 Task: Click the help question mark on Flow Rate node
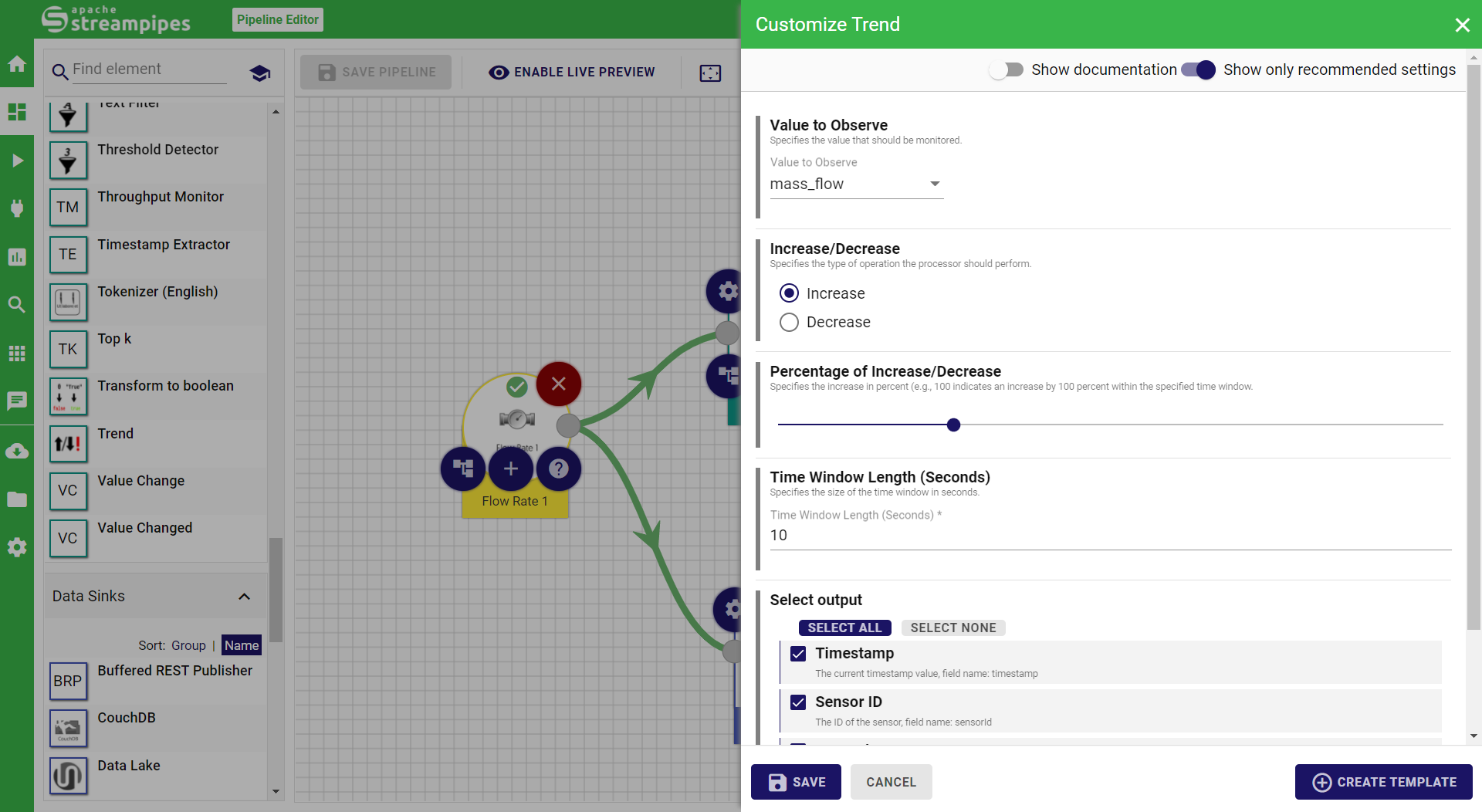[x=558, y=469]
